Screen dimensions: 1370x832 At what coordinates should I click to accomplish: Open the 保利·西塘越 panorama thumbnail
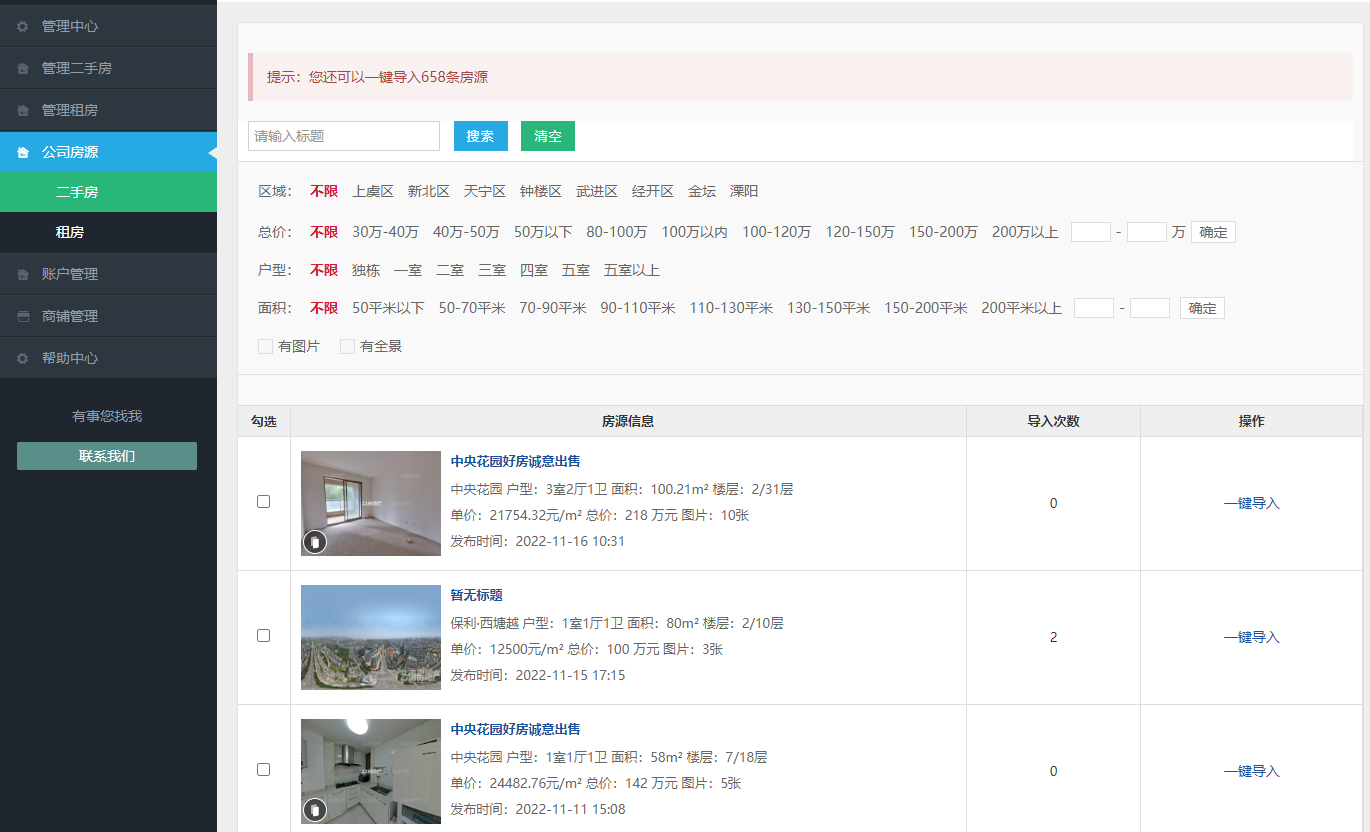point(370,637)
